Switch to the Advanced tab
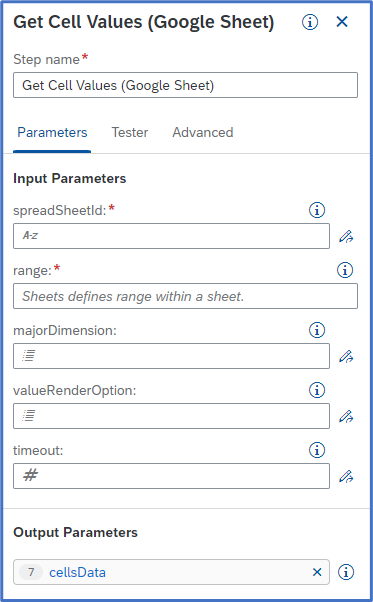373x602 pixels. pos(203,132)
